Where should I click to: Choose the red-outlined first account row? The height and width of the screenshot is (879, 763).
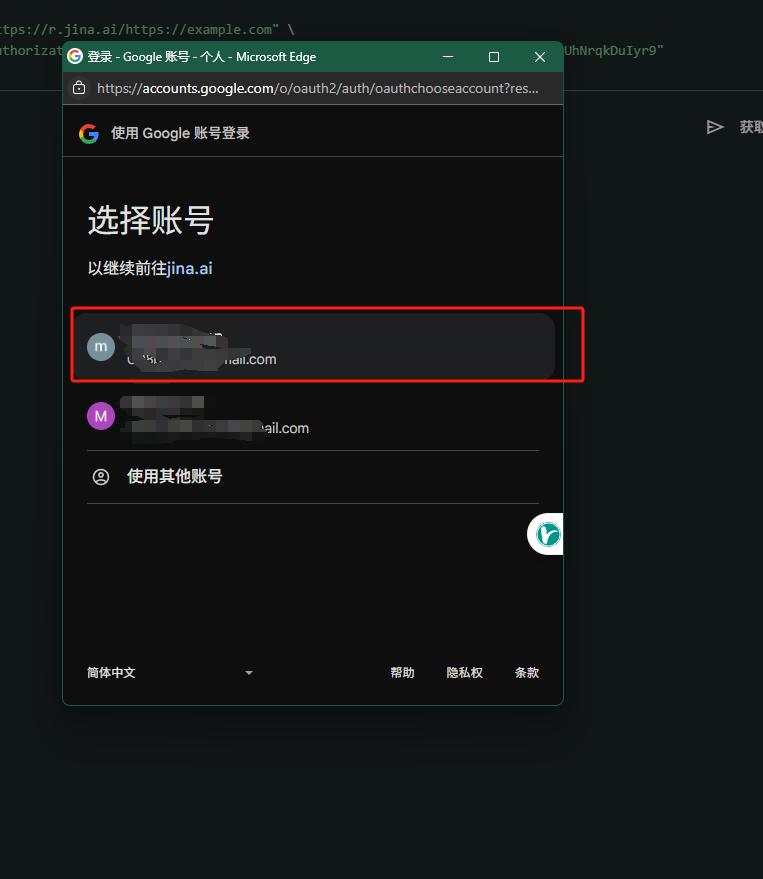[320, 346]
